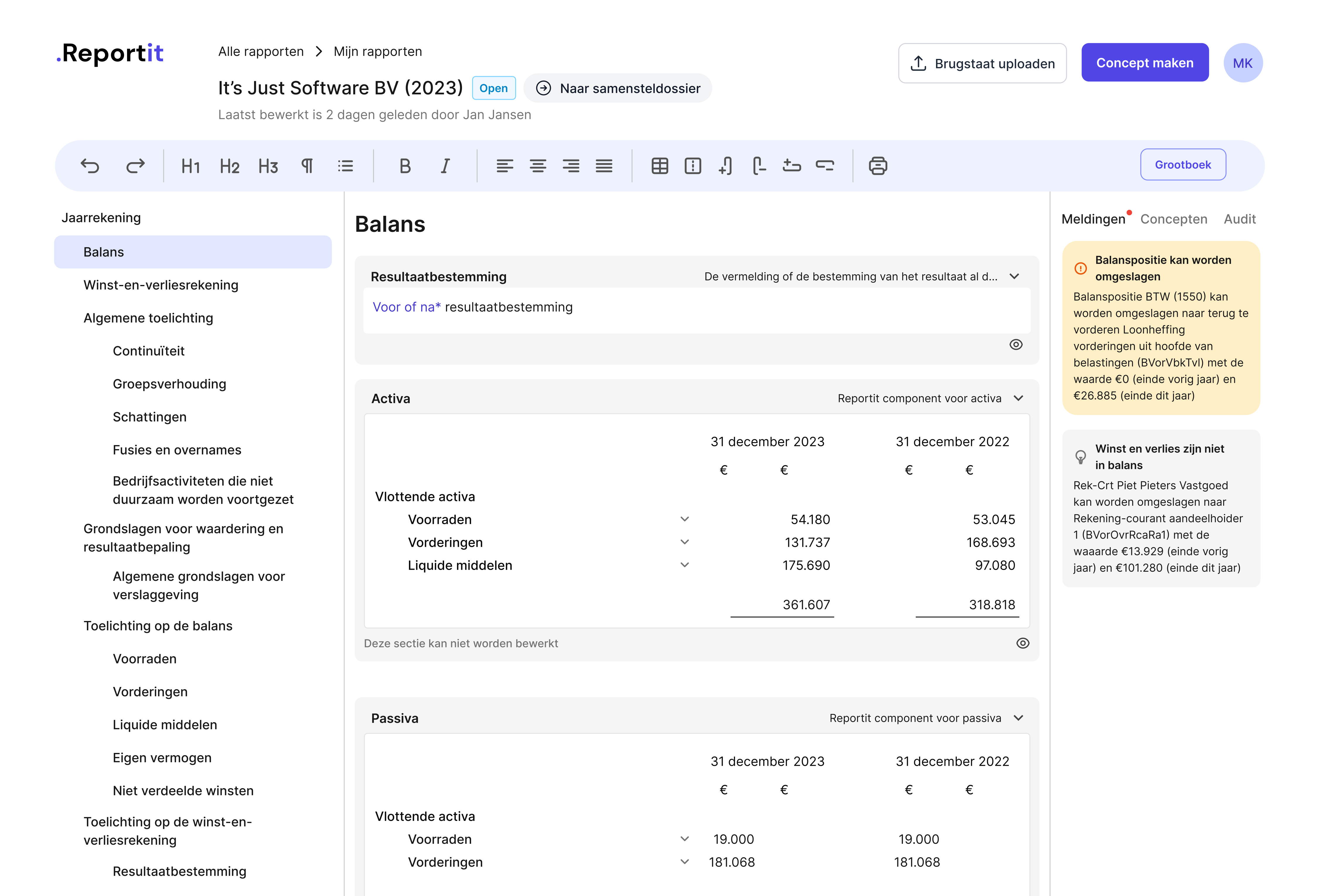Expand Voorraden row in Passiva

point(685,839)
